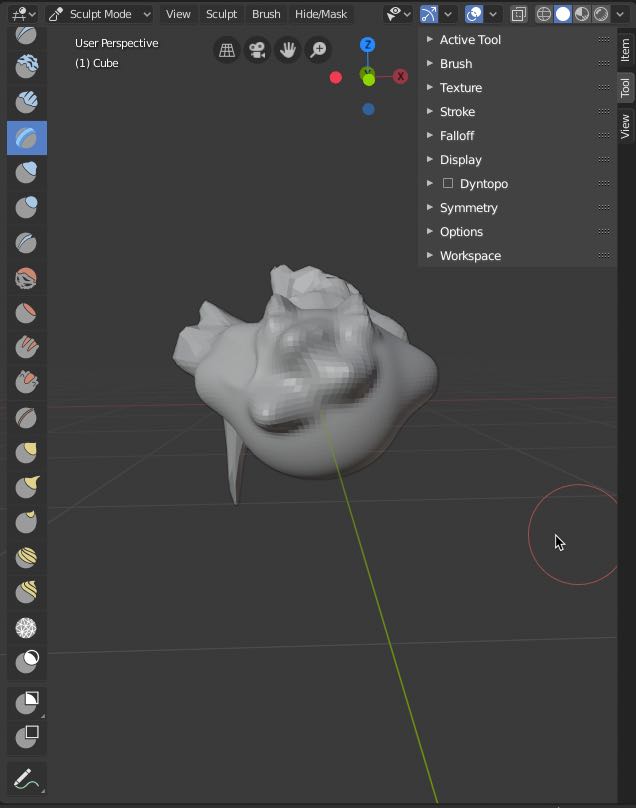Select the Nudge brush tool
Screen dimensions: 636x808
click(x=27, y=557)
